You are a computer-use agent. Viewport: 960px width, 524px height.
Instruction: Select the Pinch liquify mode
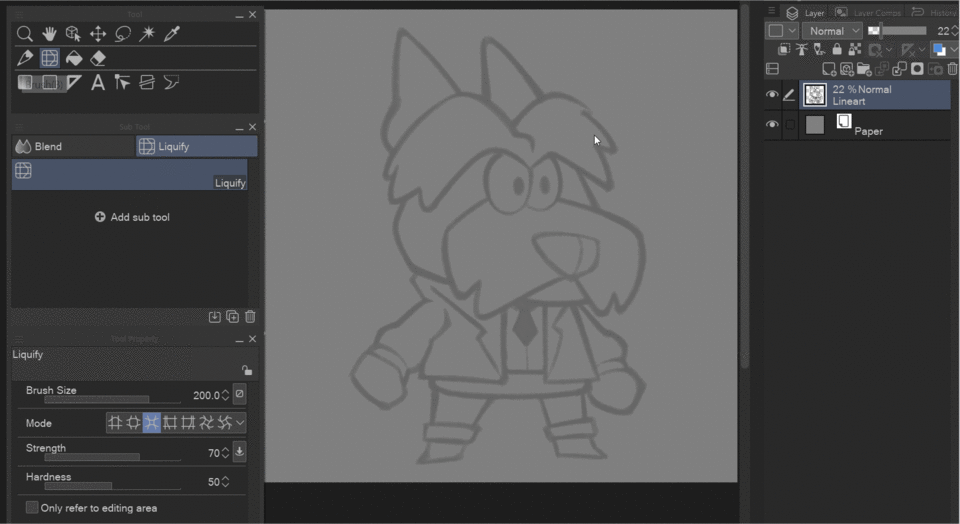151,422
